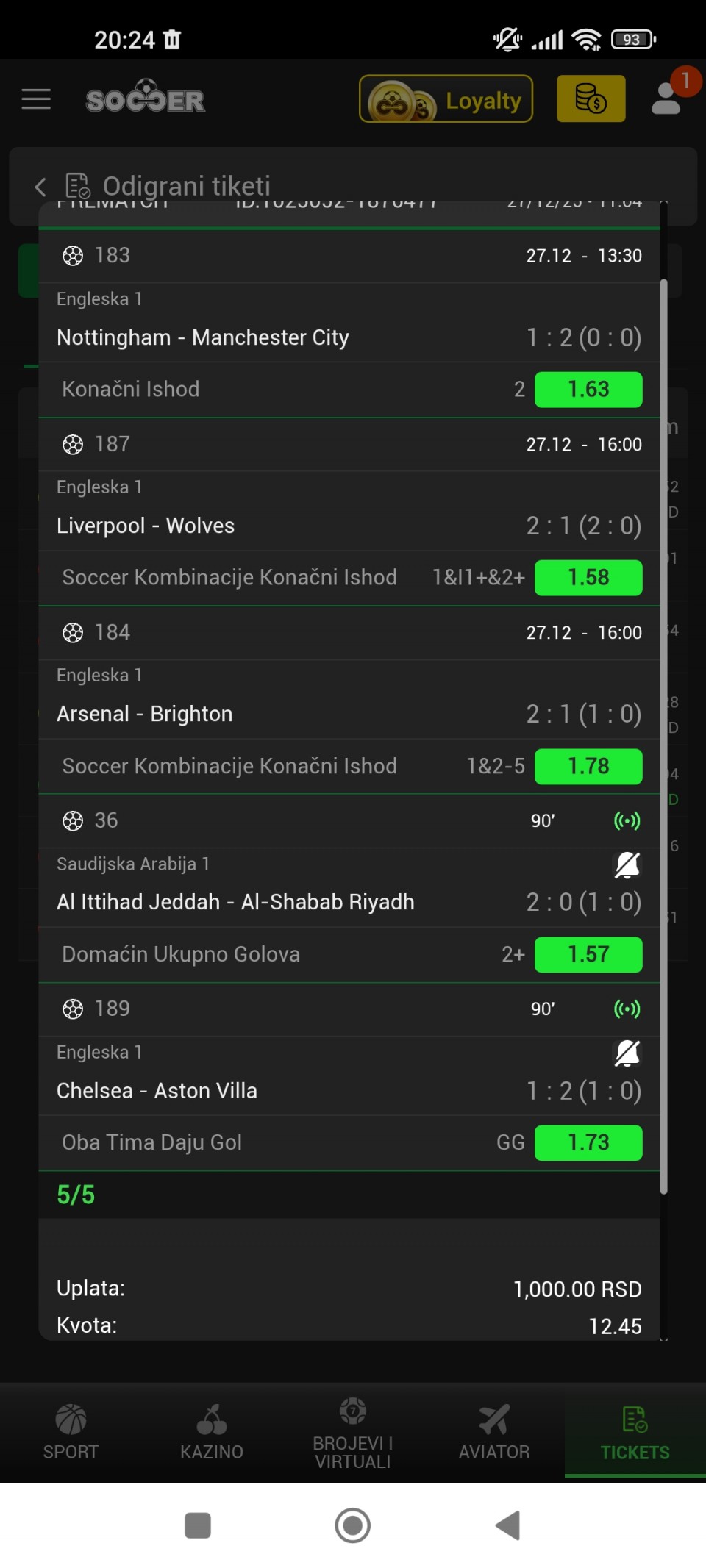Toggle notification bell for Al Ittihad match
The width and height of the screenshot is (706, 1568).
[627, 865]
